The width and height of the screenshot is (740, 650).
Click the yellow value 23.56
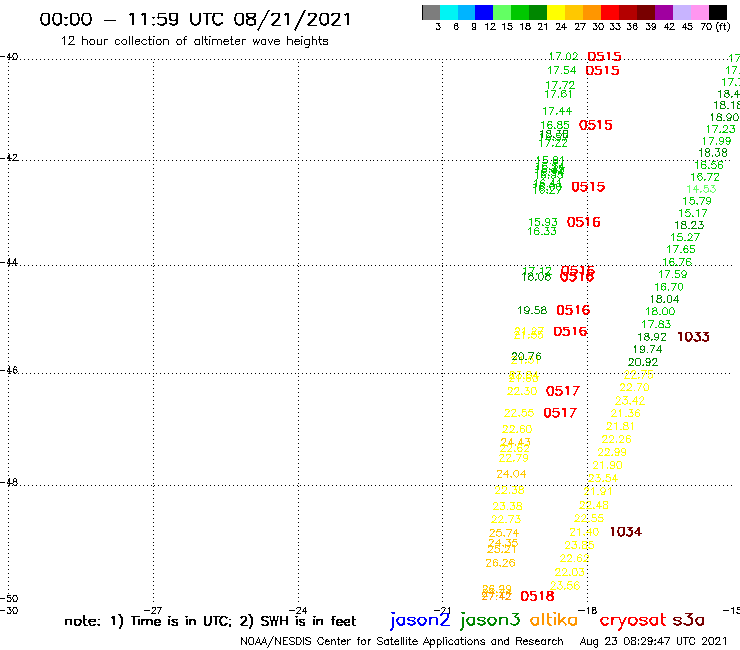[x=565, y=586]
